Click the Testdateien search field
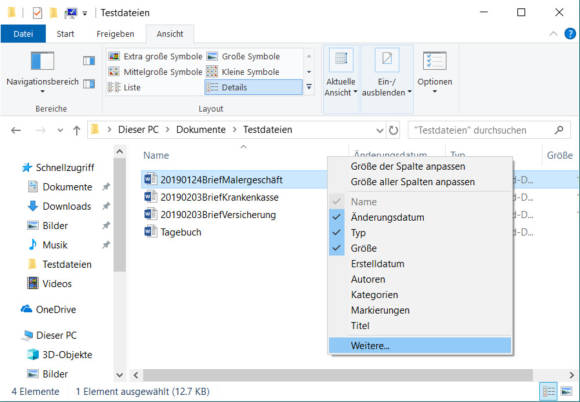The image size is (580, 402). click(x=482, y=130)
